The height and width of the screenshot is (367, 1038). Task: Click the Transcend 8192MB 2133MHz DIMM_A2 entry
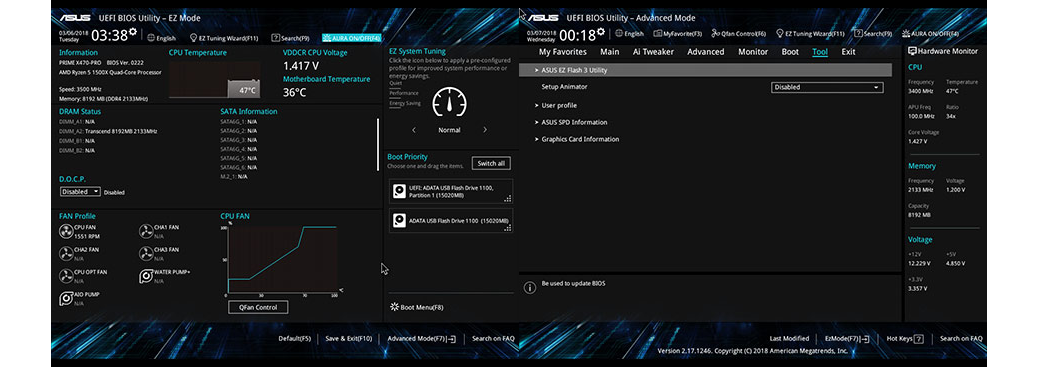(x=108, y=131)
